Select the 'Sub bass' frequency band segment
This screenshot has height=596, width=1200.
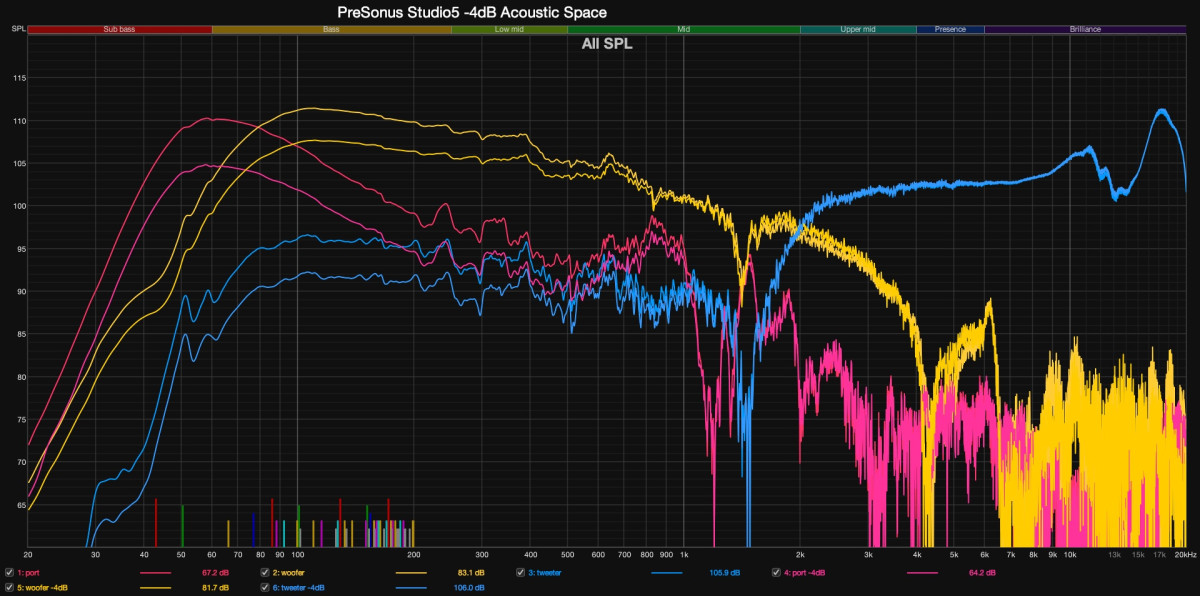(x=120, y=30)
